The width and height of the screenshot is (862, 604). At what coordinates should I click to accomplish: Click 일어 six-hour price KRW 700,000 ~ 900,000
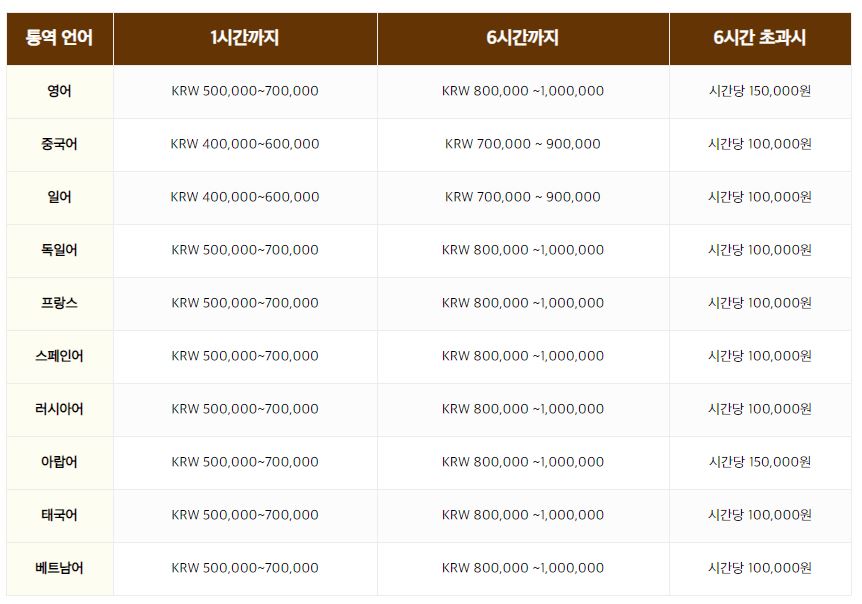(x=523, y=197)
